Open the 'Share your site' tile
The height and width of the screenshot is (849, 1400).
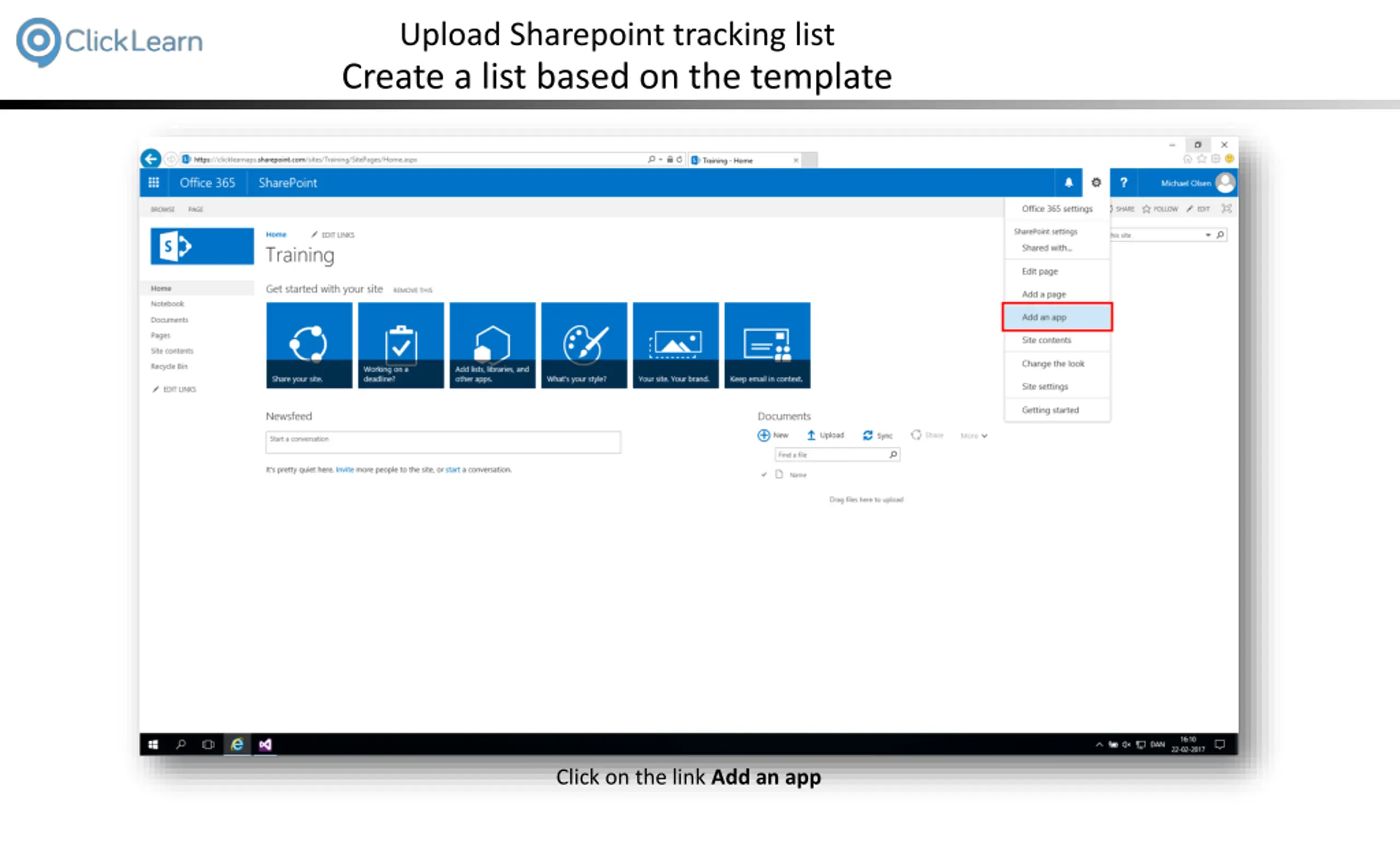(x=309, y=346)
